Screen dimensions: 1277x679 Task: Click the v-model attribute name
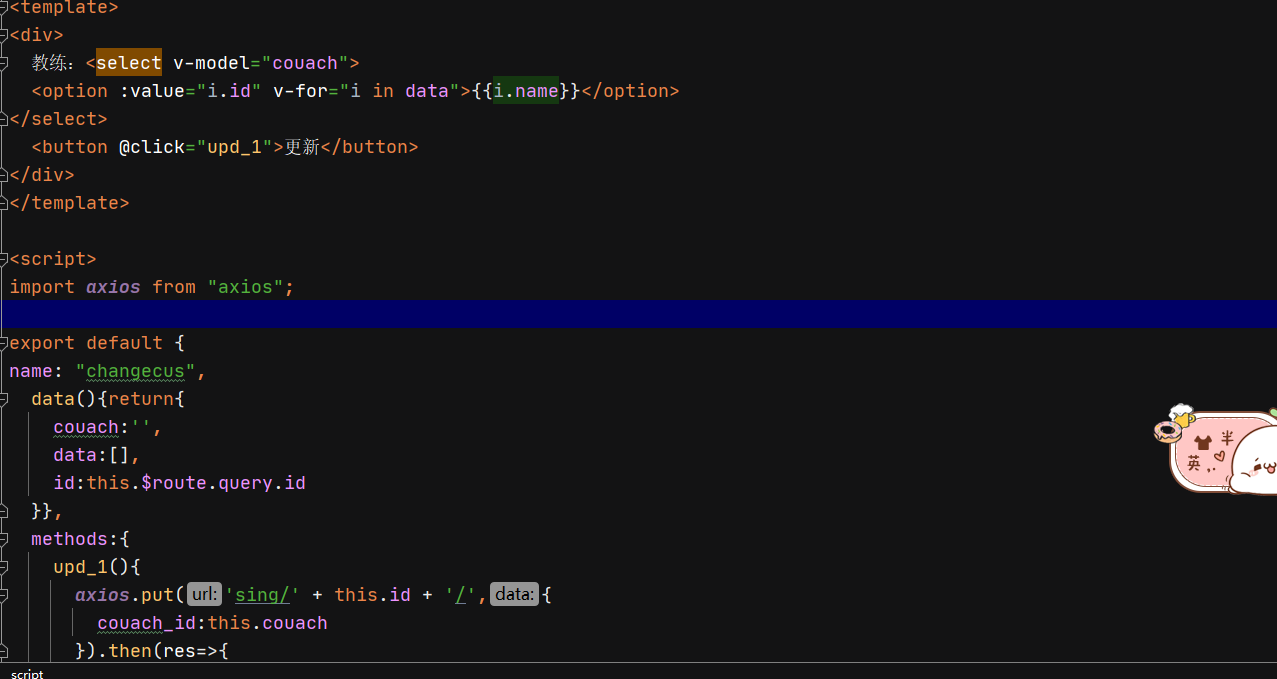(211, 63)
